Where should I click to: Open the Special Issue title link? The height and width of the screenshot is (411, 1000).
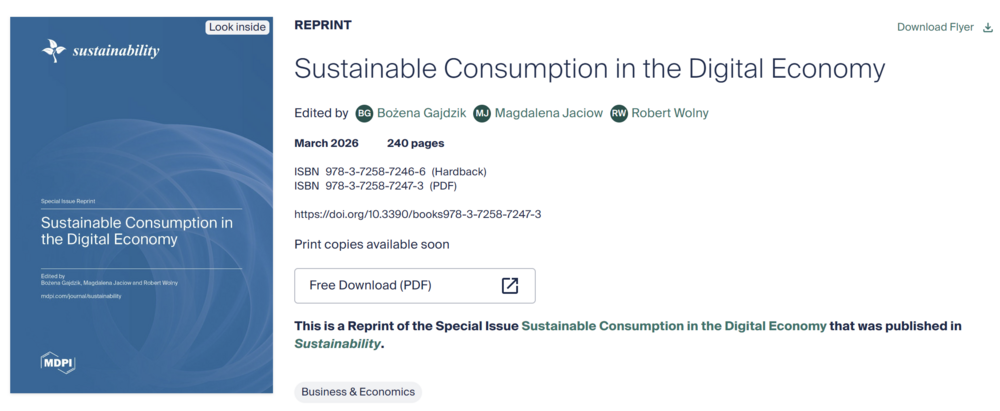point(674,326)
